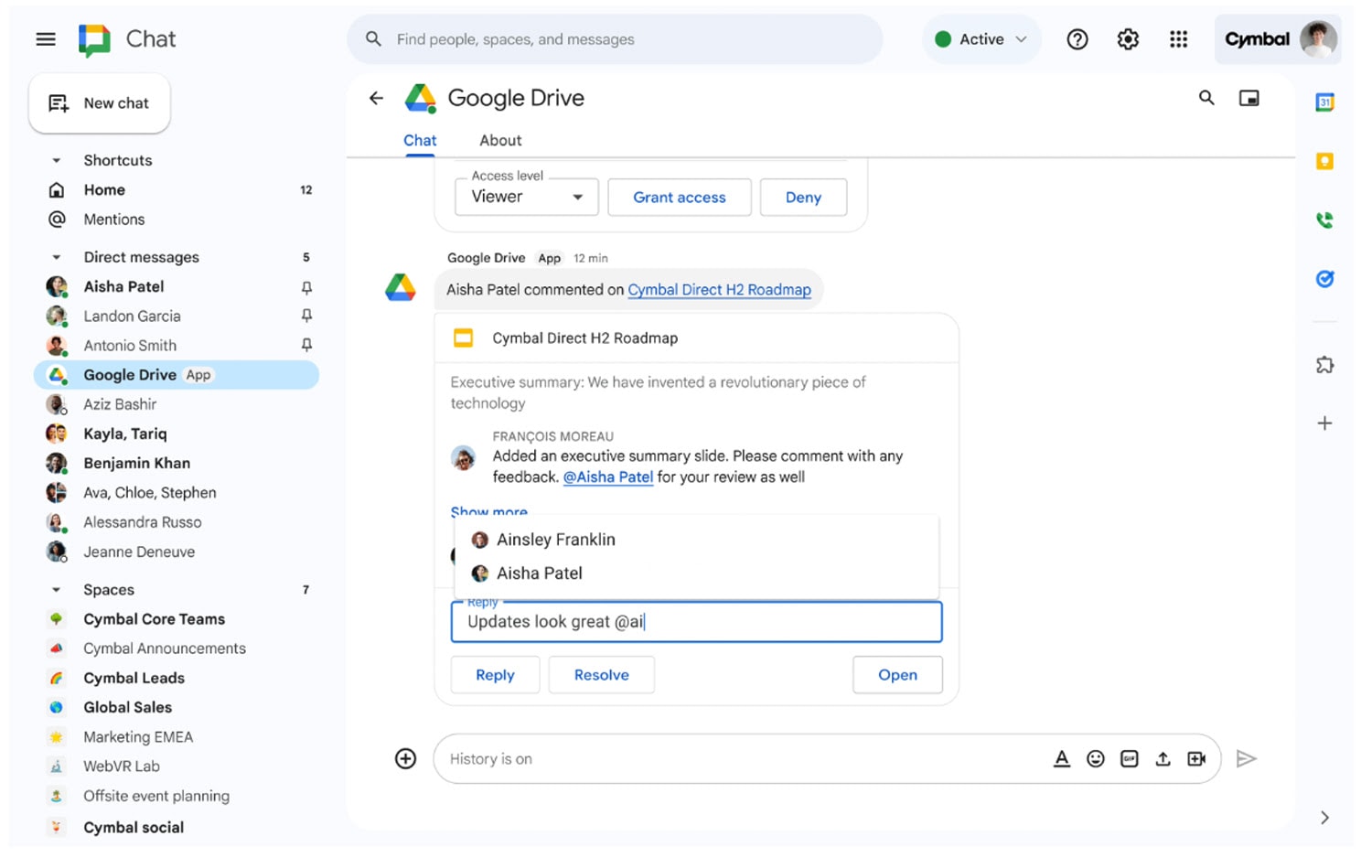Image resolution: width=1372 pixels, height=868 pixels.
Task: Unpin Landon Garcia's chat
Action: point(307,316)
